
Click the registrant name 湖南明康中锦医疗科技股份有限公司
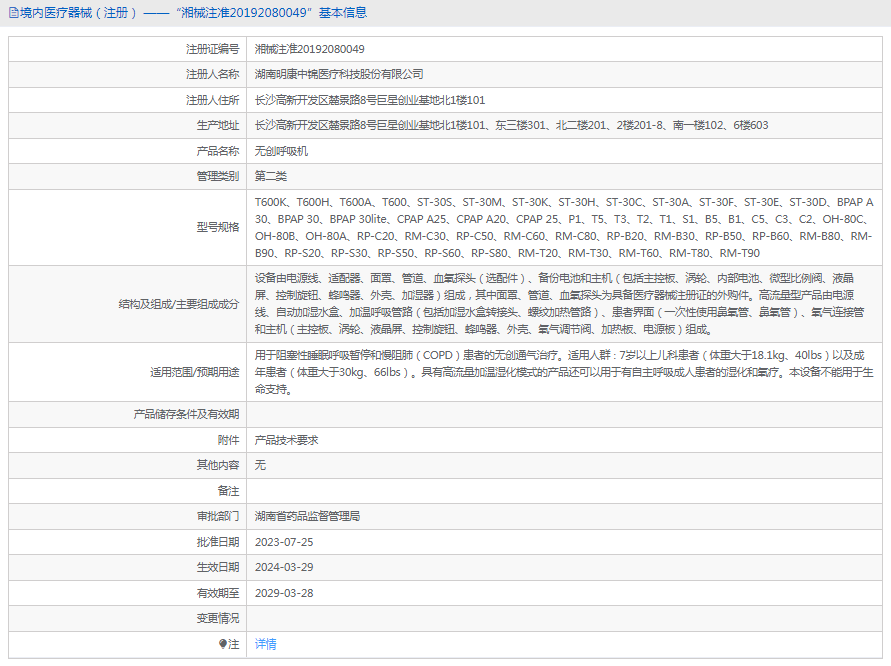(x=330, y=74)
